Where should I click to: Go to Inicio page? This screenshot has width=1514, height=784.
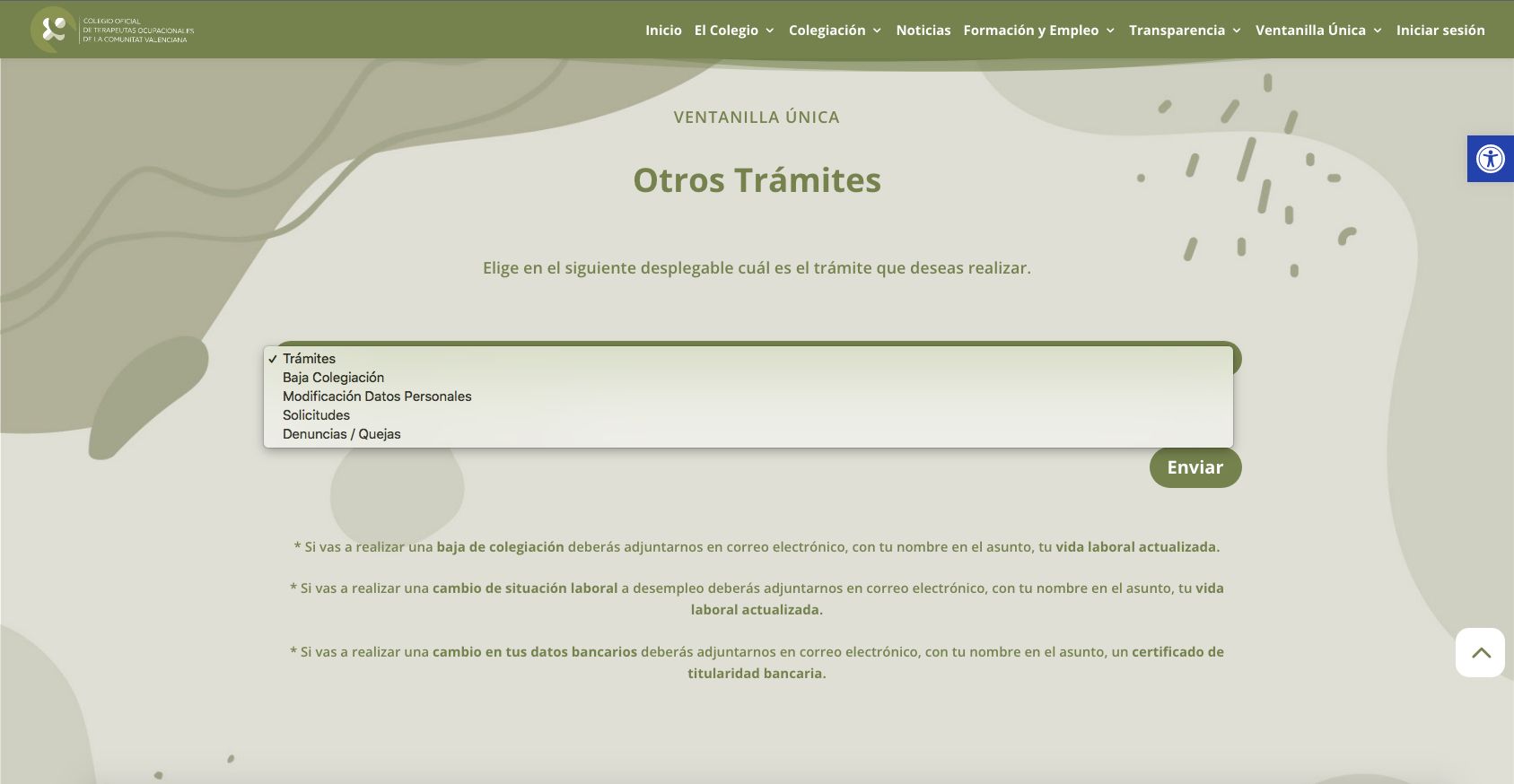[x=663, y=30]
